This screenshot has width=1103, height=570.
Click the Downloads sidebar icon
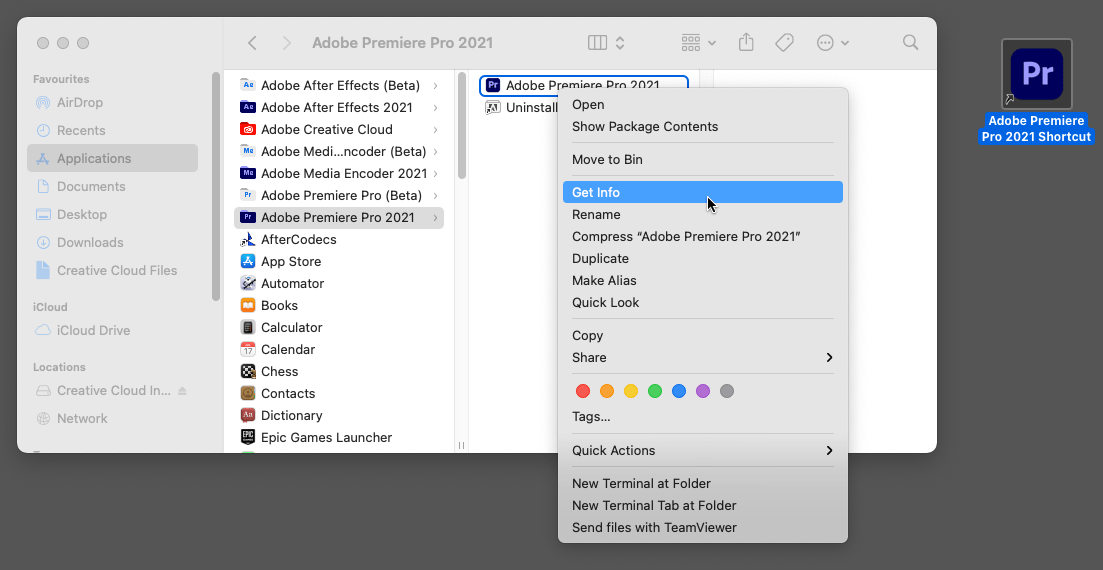coord(43,243)
